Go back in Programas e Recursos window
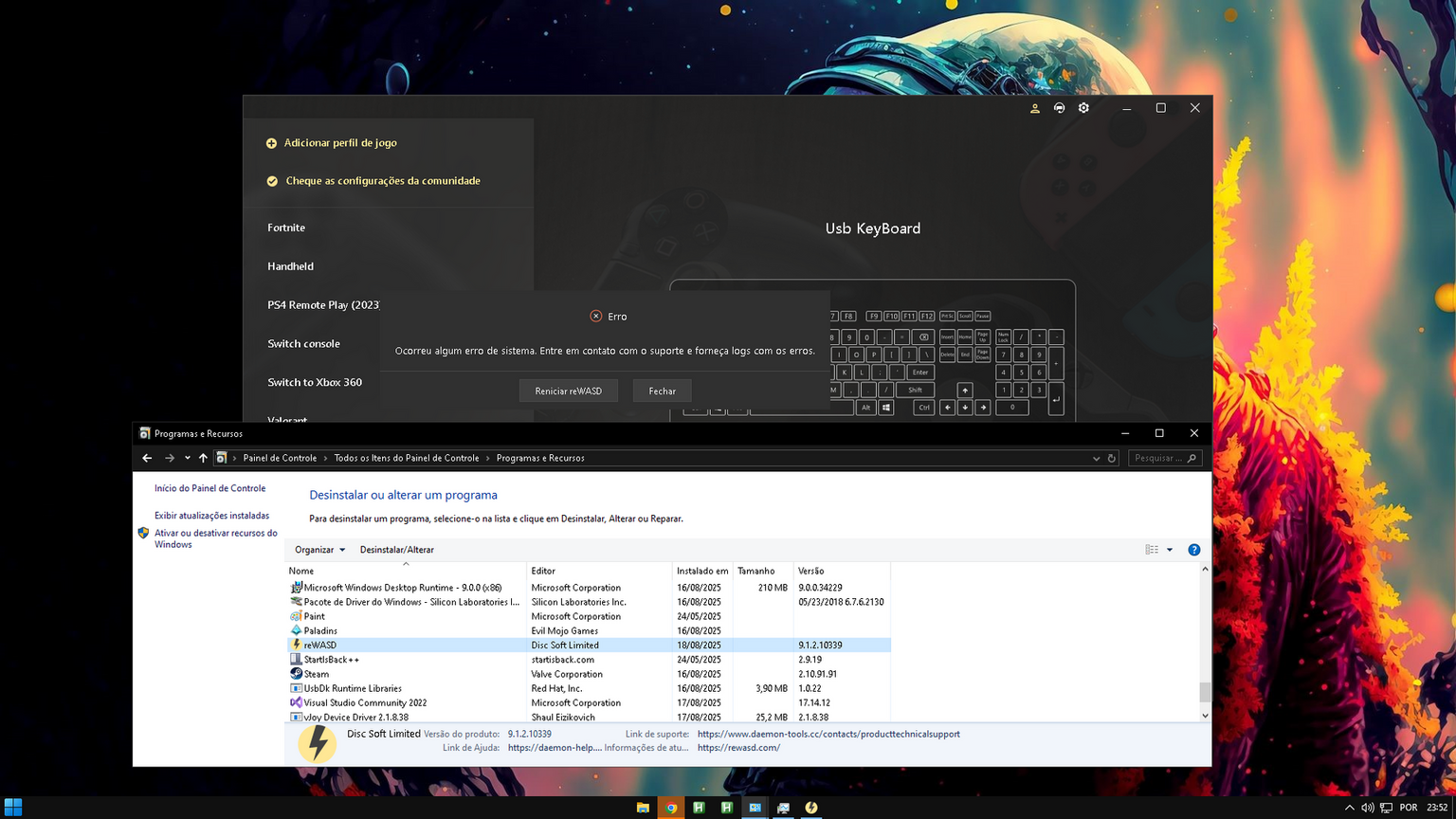 click(x=147, y=458)
